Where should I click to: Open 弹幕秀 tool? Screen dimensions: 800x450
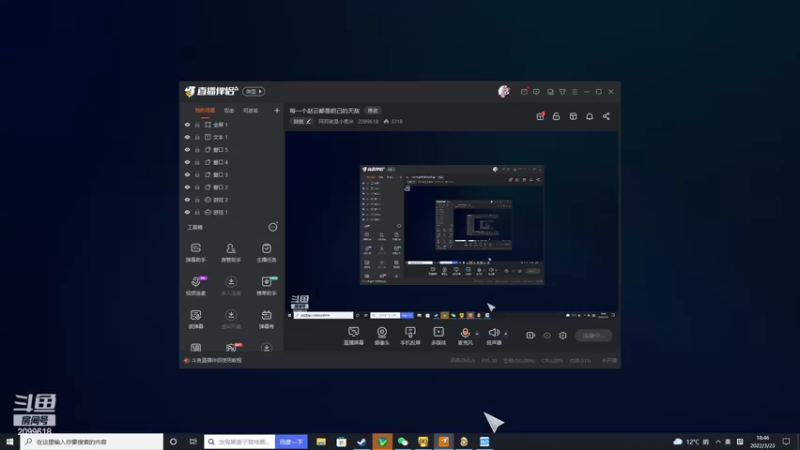[266, 318]
